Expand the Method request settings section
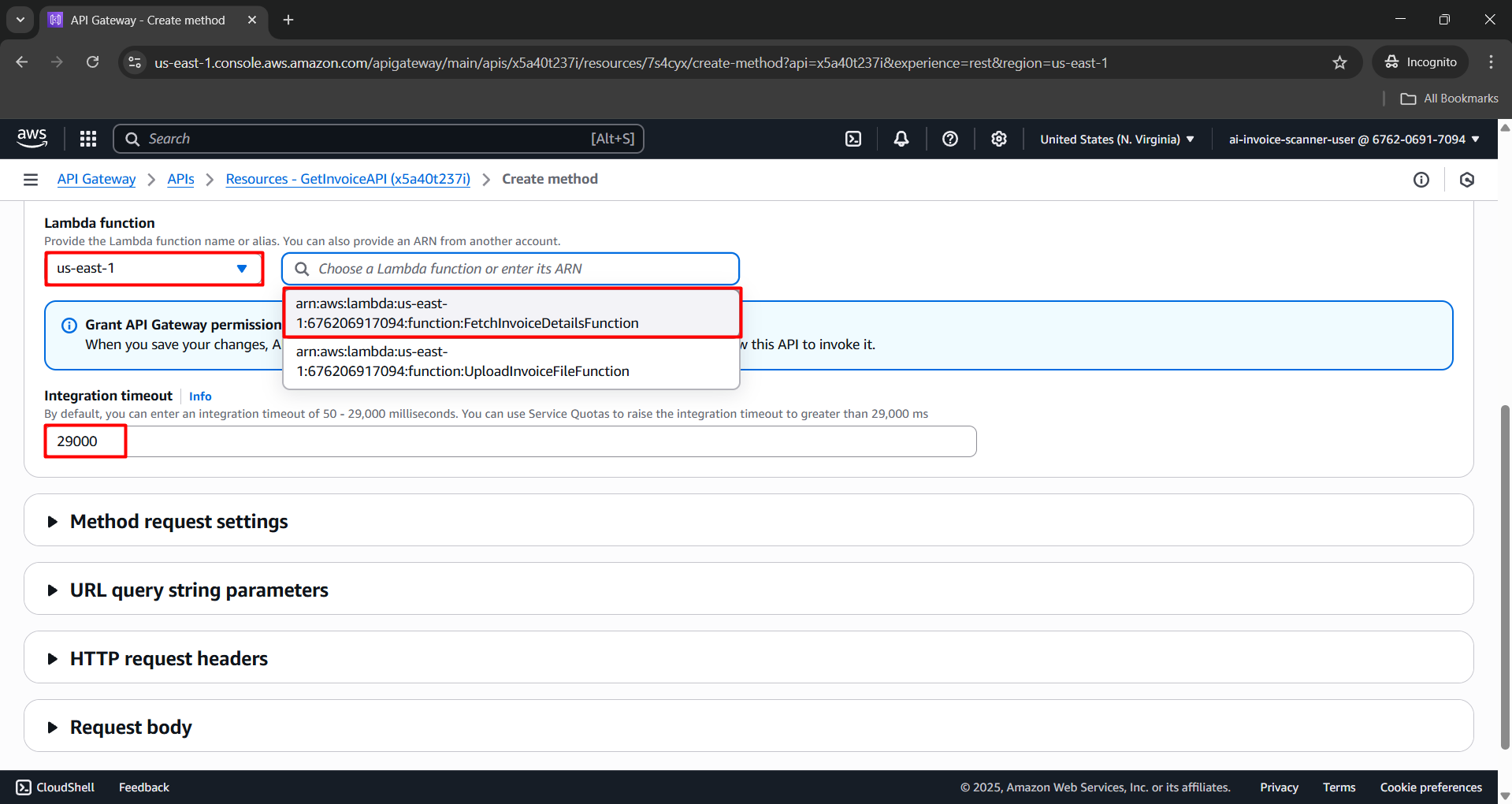 tap(179, 522)
